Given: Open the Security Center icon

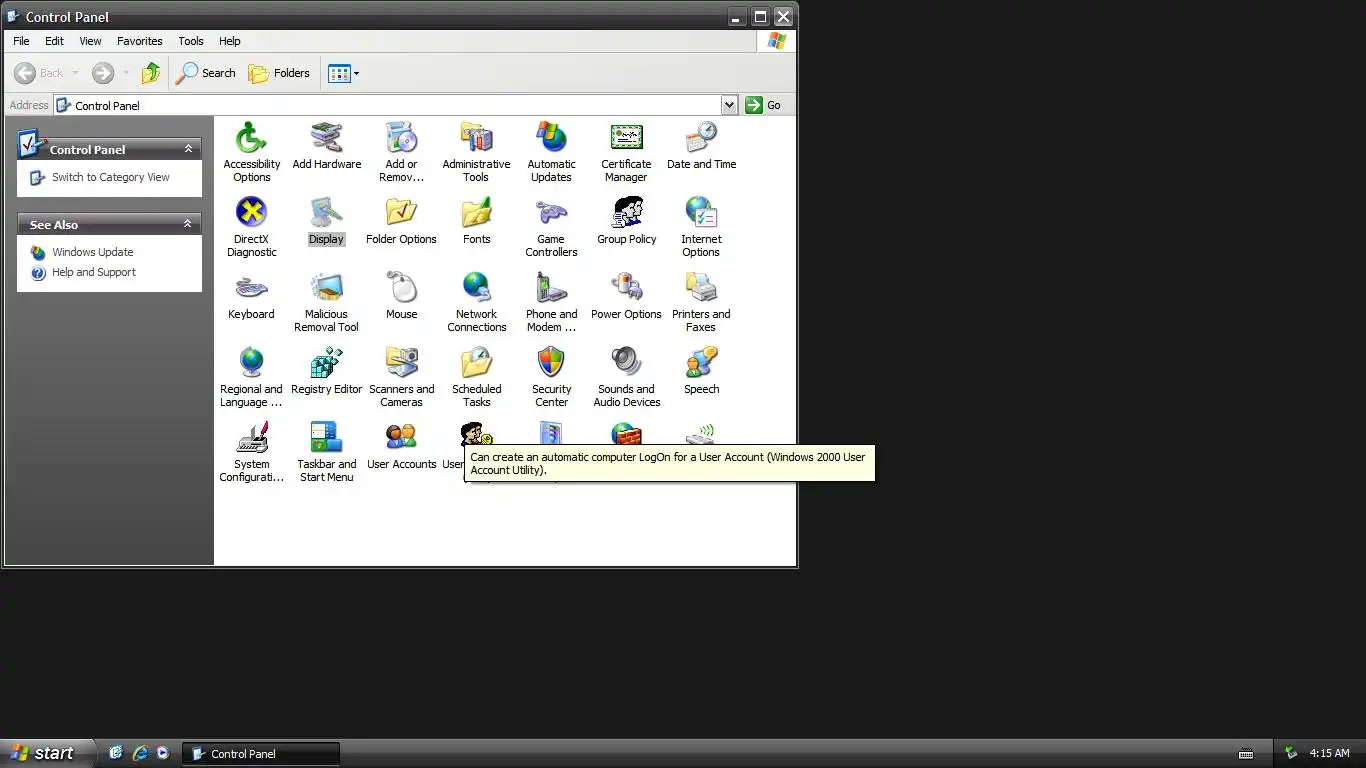Looking at the screenshot, I should (551, 362).
